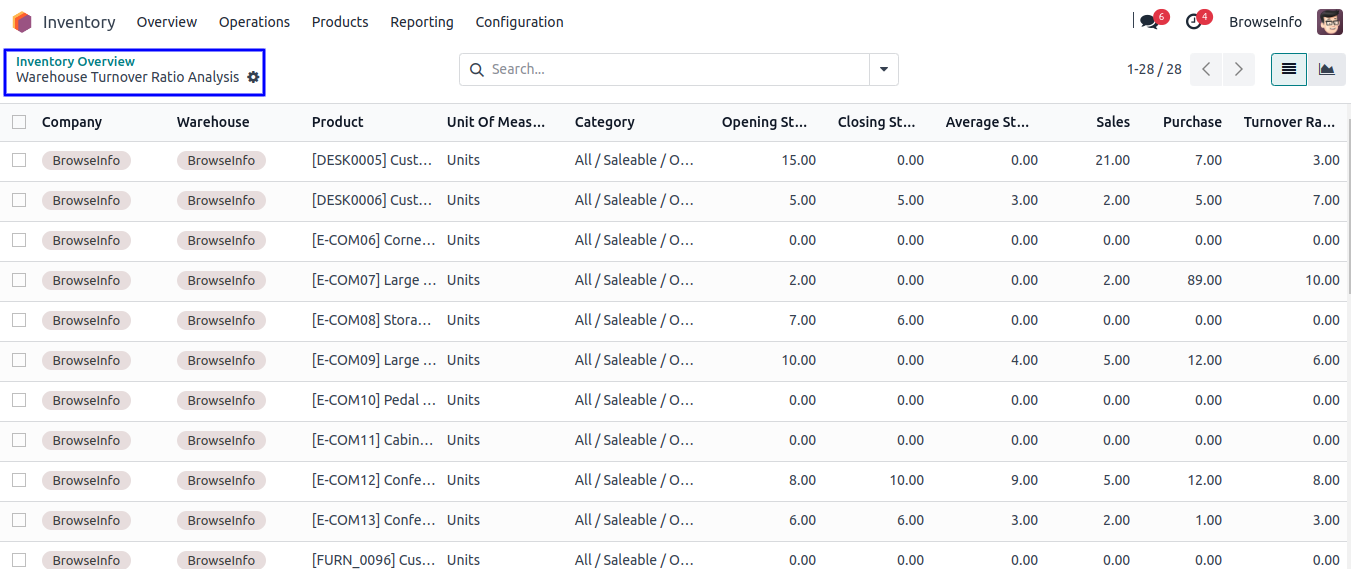Open the activities clock icon

click(x=1193, y=22)
